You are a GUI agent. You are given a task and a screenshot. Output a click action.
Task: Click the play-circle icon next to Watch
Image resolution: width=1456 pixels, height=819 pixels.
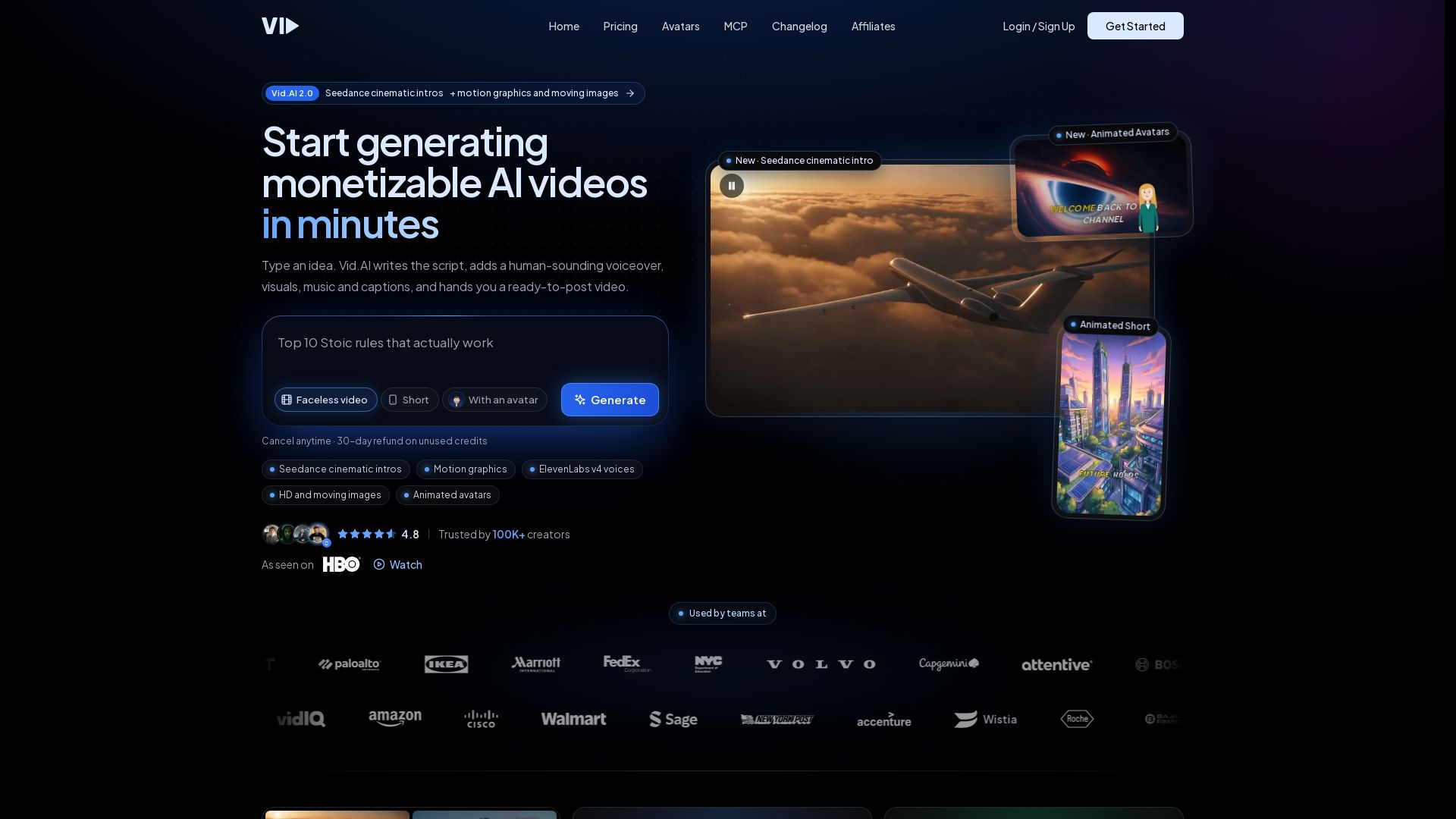(379, 564)
